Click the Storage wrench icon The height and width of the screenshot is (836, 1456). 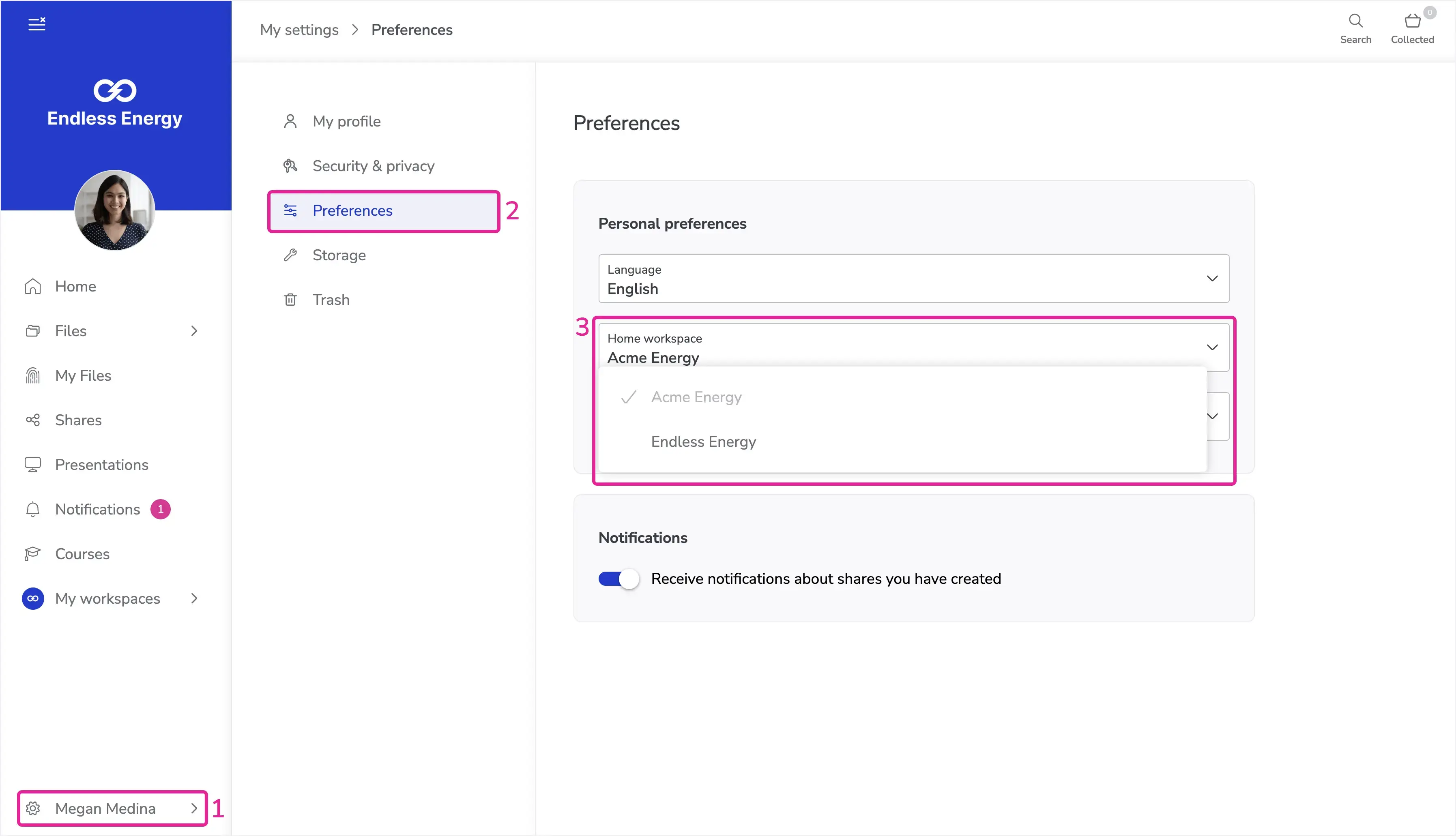point(291,255)
